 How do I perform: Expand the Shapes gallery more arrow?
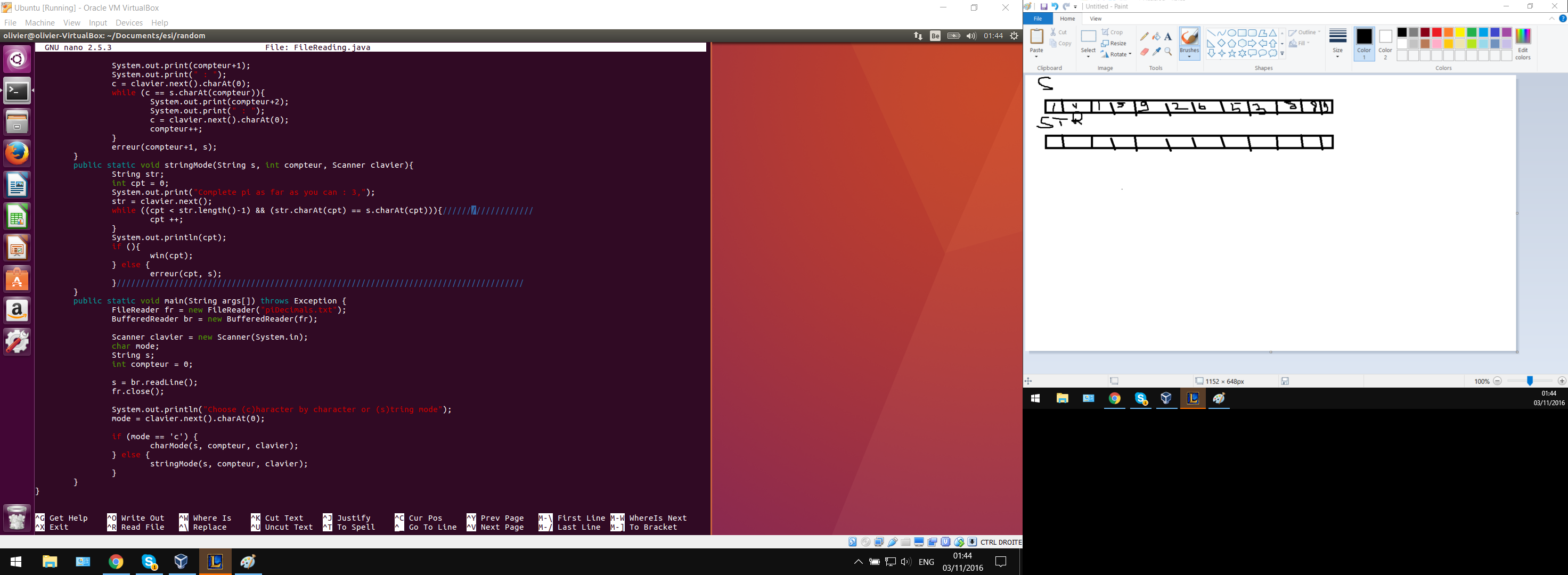(1282, 54)
